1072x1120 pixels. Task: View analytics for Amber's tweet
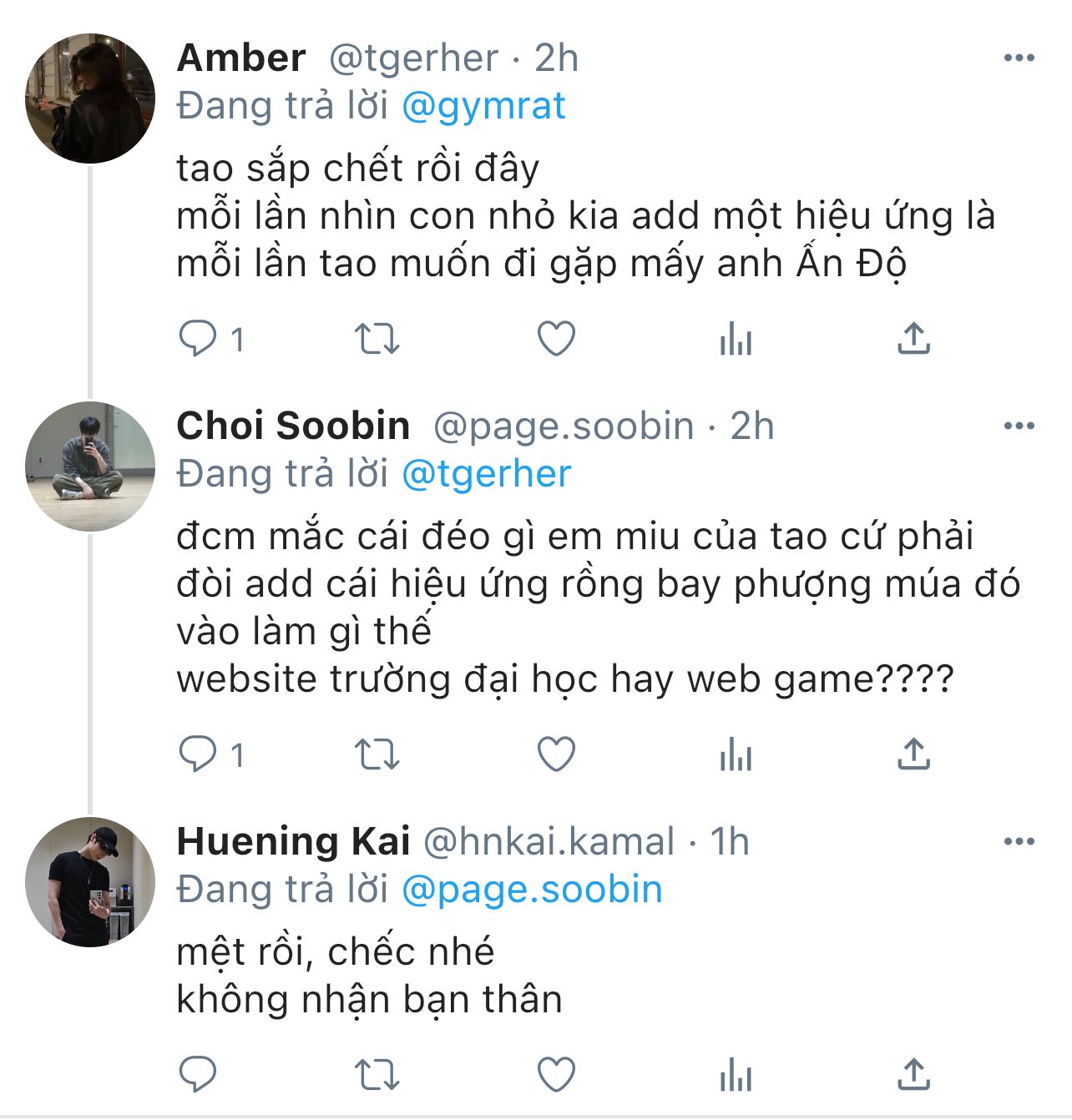[x=736, y=339]
